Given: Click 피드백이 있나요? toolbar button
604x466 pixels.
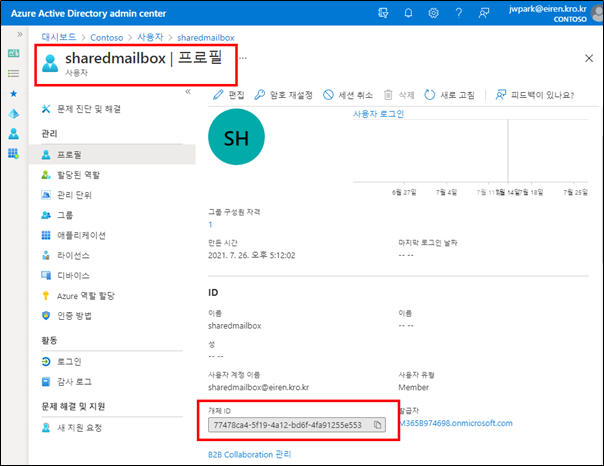Looking at the screenshot, I should pos(535,95).
